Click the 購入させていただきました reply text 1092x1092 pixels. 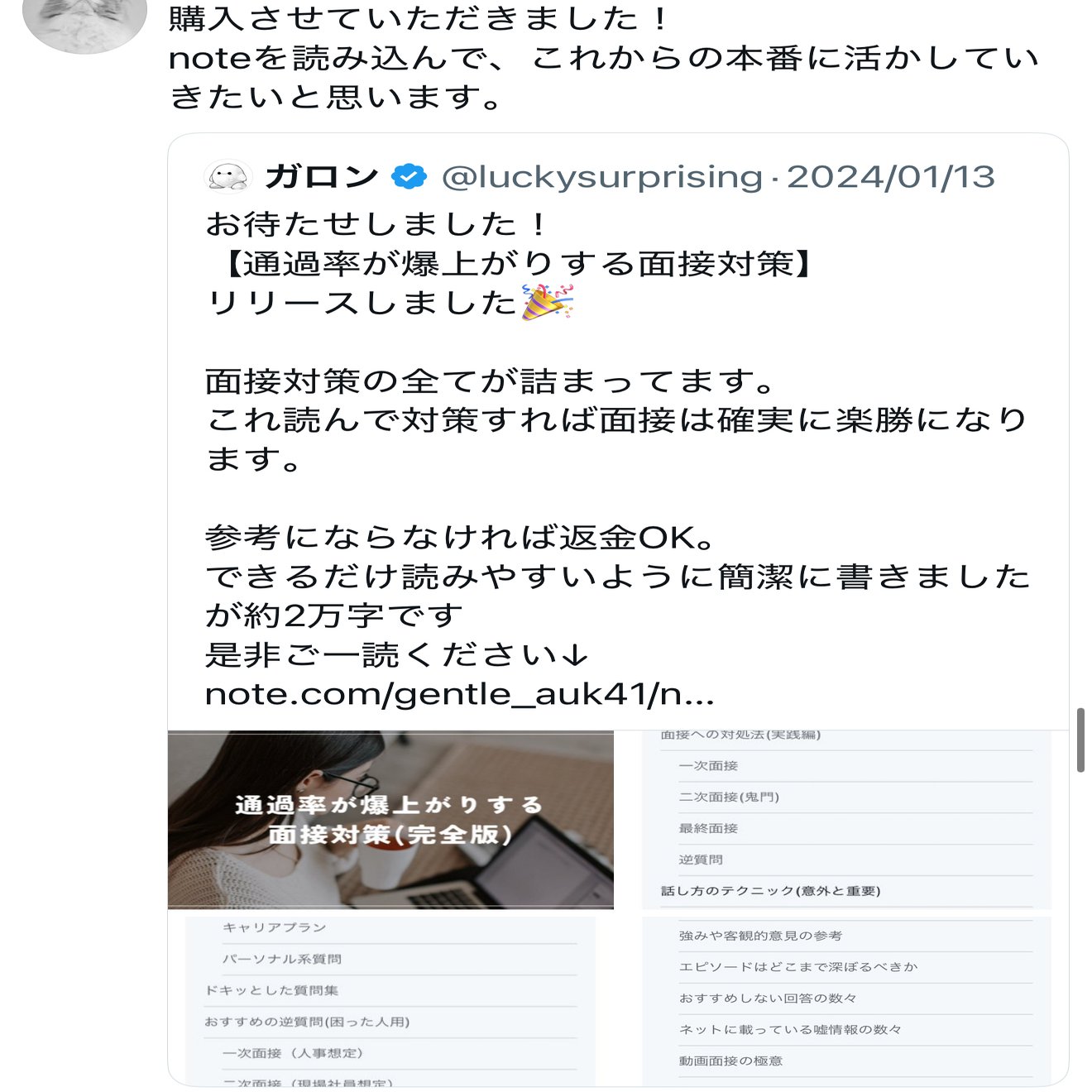[419, 18]
